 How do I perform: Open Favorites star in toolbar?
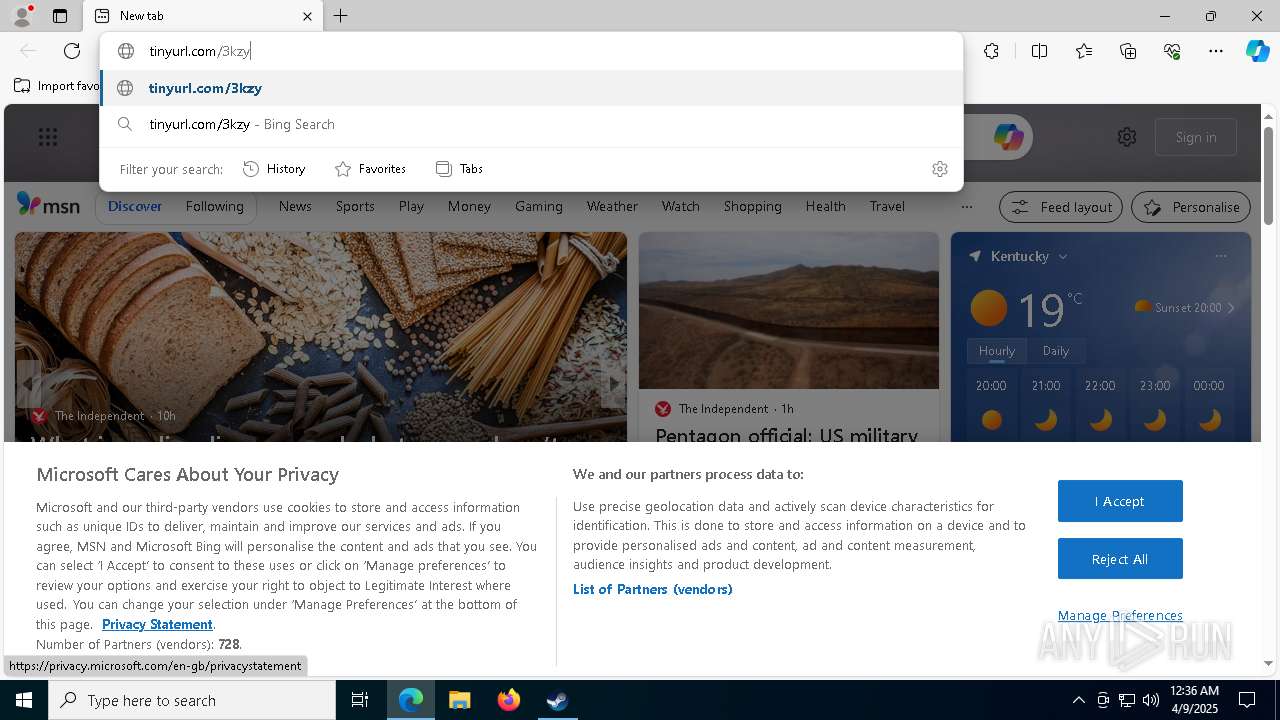[1084, 51]
